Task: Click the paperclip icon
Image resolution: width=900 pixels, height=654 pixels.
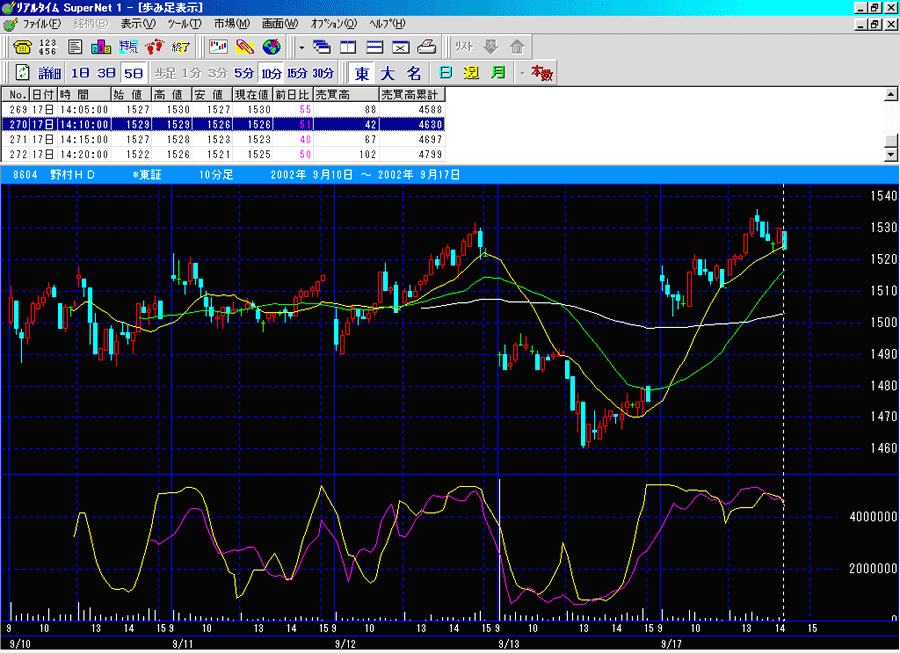Action: click(245, 47)
